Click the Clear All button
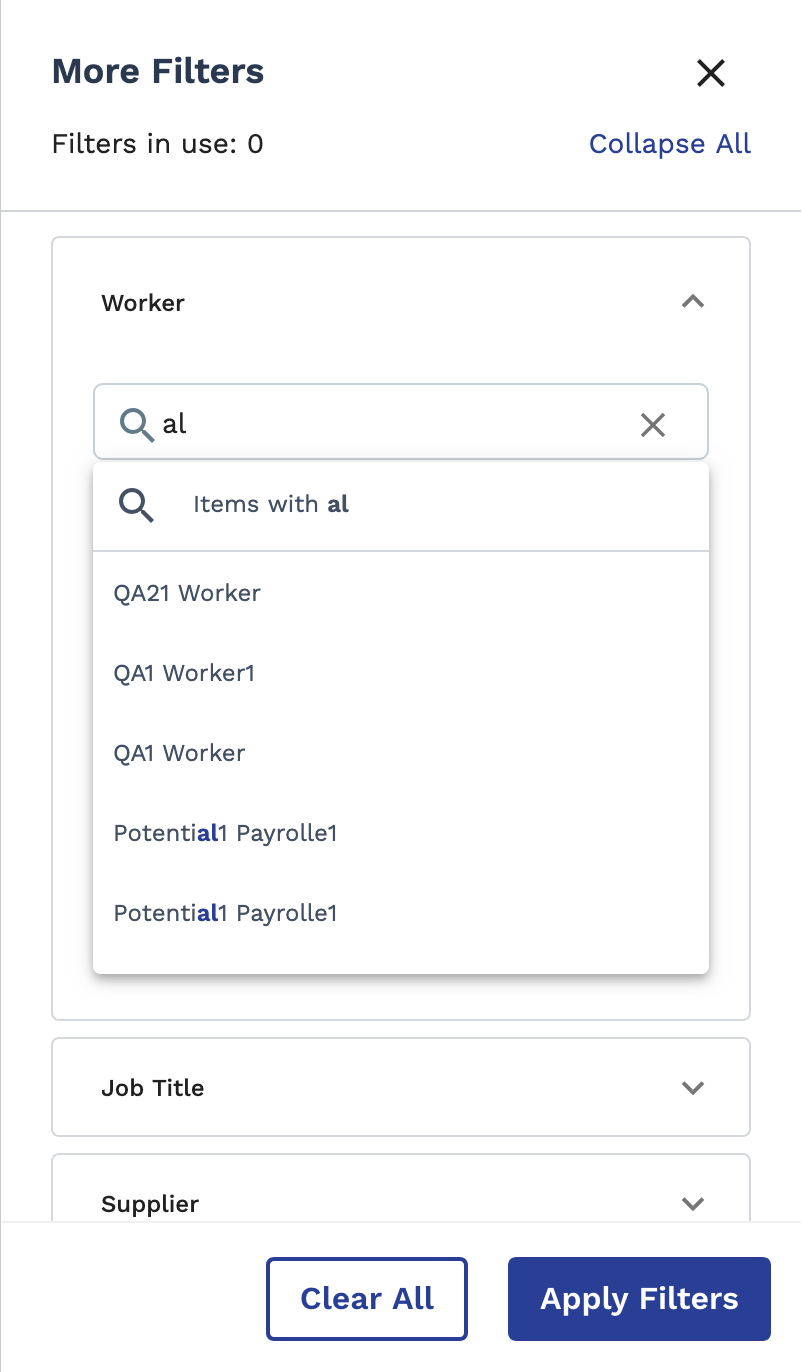This screenshot has width=802, height=1372. coord(367,1299)
